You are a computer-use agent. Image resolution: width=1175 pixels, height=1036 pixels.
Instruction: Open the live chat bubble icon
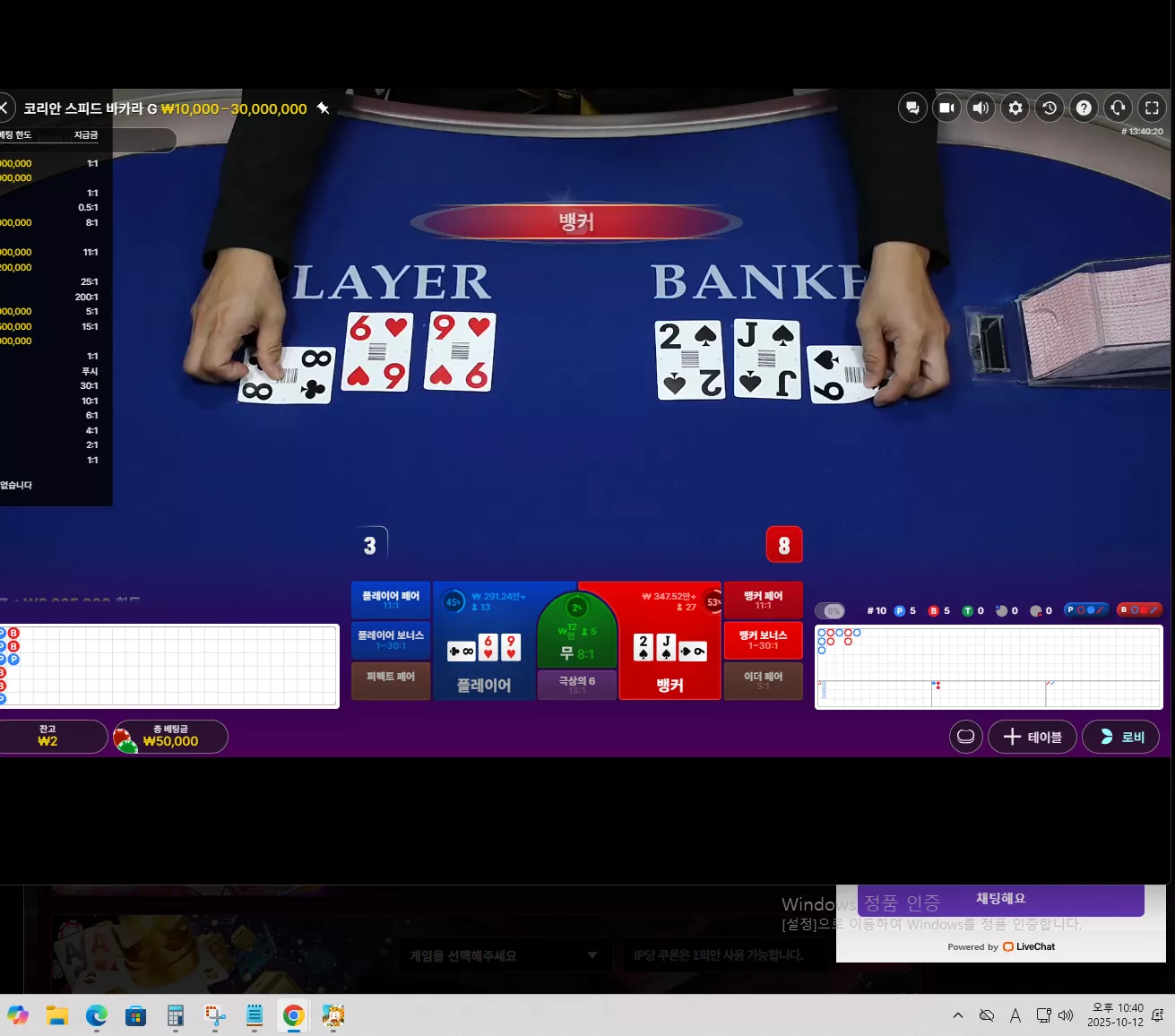[x=912, y=108]
